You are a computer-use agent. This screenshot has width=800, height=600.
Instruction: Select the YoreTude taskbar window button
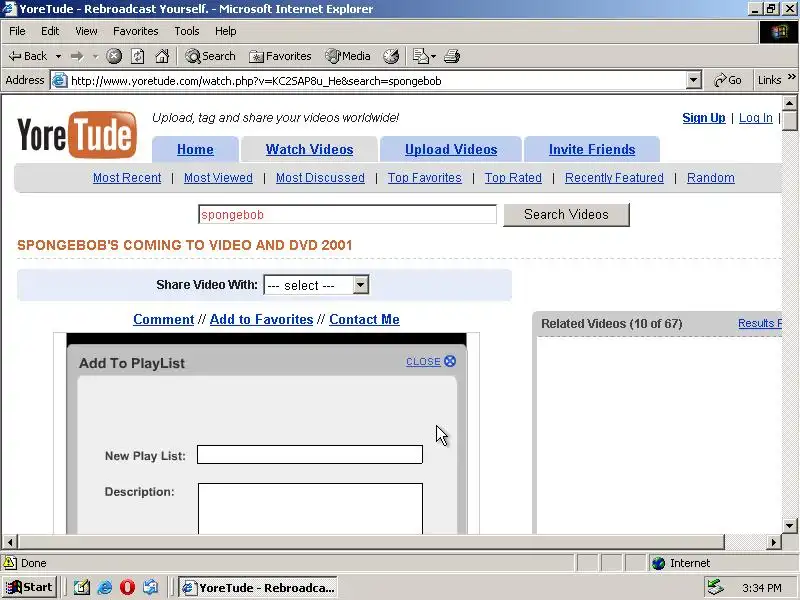259,587
